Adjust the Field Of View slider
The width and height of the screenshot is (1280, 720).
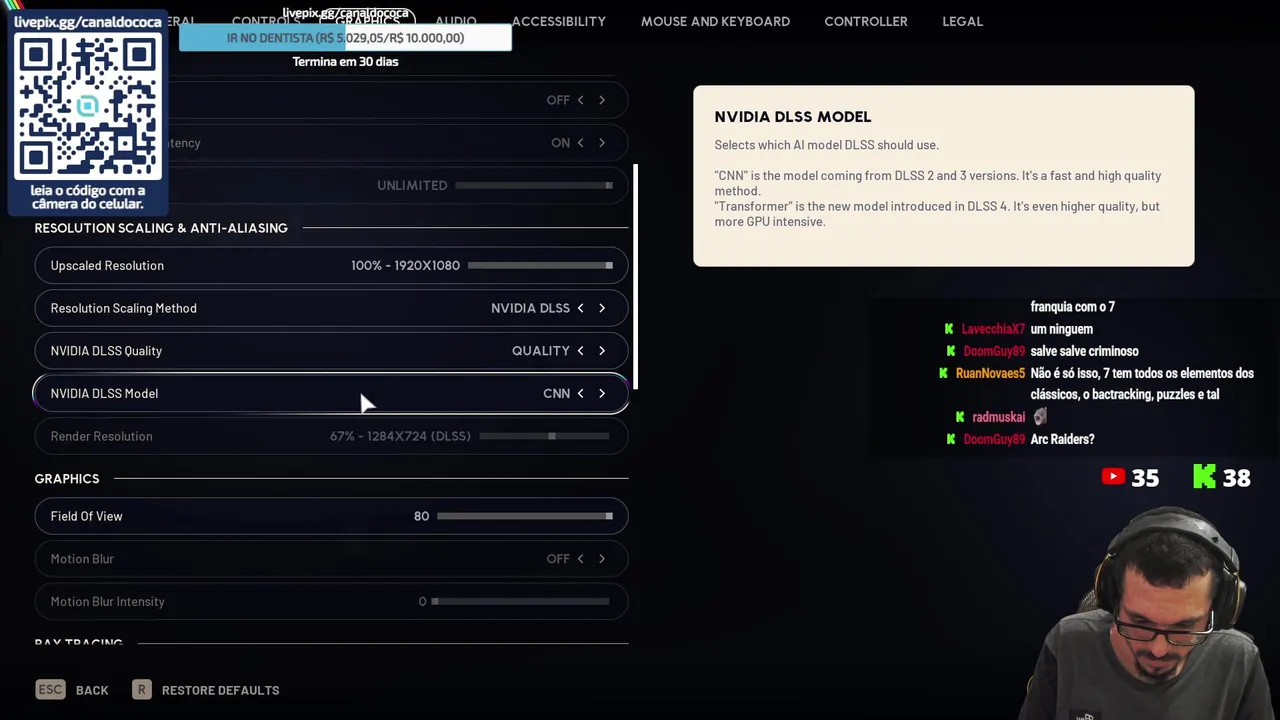[x=525, y=516]
